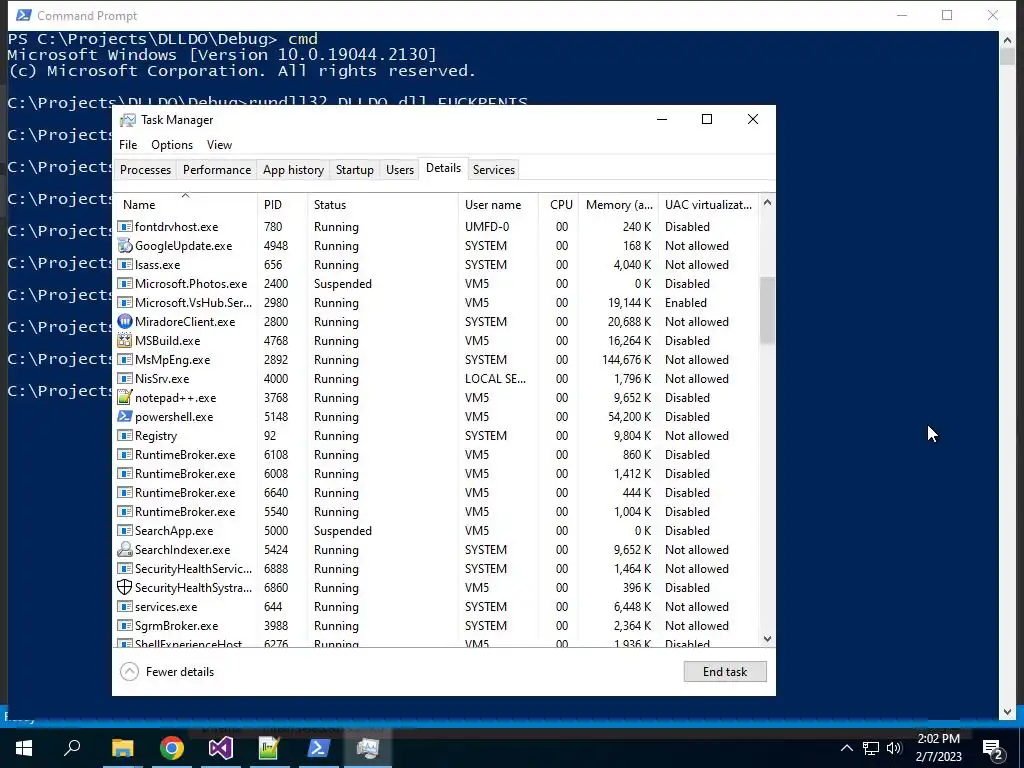Click process list scroll-up arrow
The width and height of the screenshot is (1024, 768).
point(767,203)
